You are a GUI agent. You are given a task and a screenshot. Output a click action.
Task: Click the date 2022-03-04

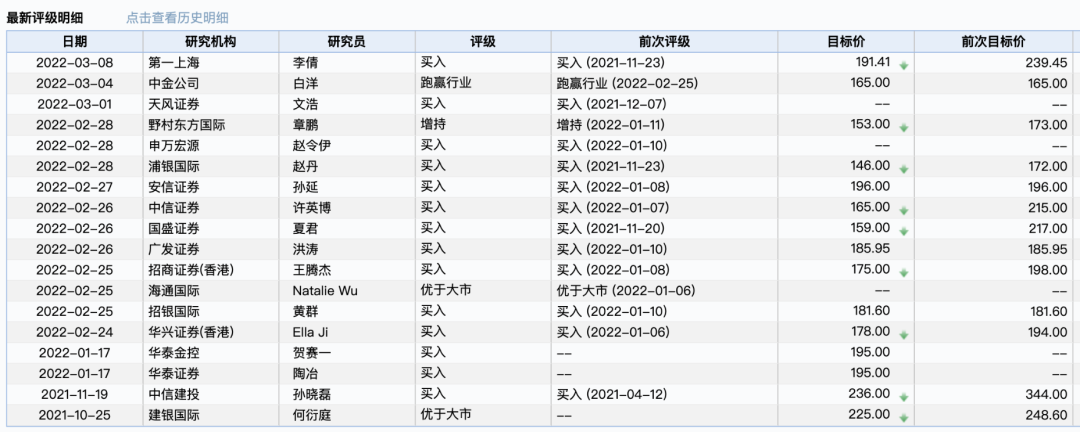point(74,83)
